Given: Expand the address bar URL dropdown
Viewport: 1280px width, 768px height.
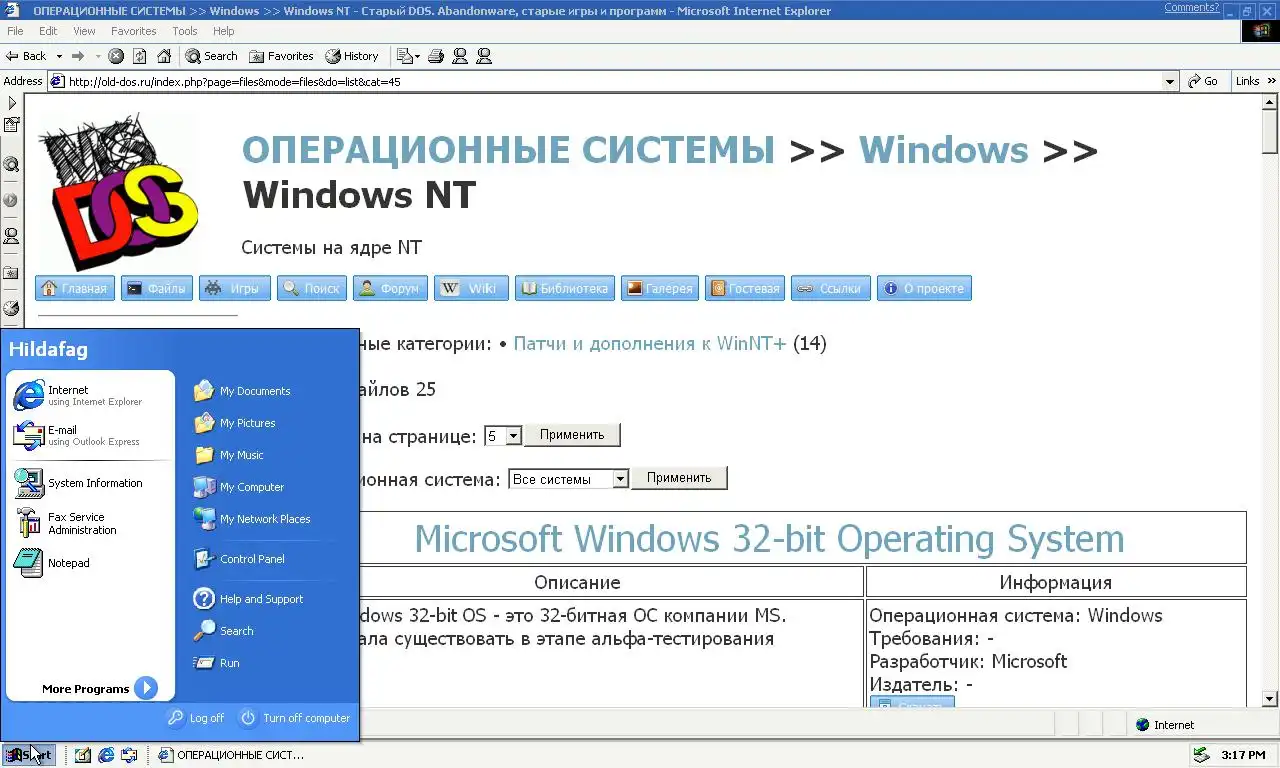Looking at the screenshot, I should coord(1170,81).
